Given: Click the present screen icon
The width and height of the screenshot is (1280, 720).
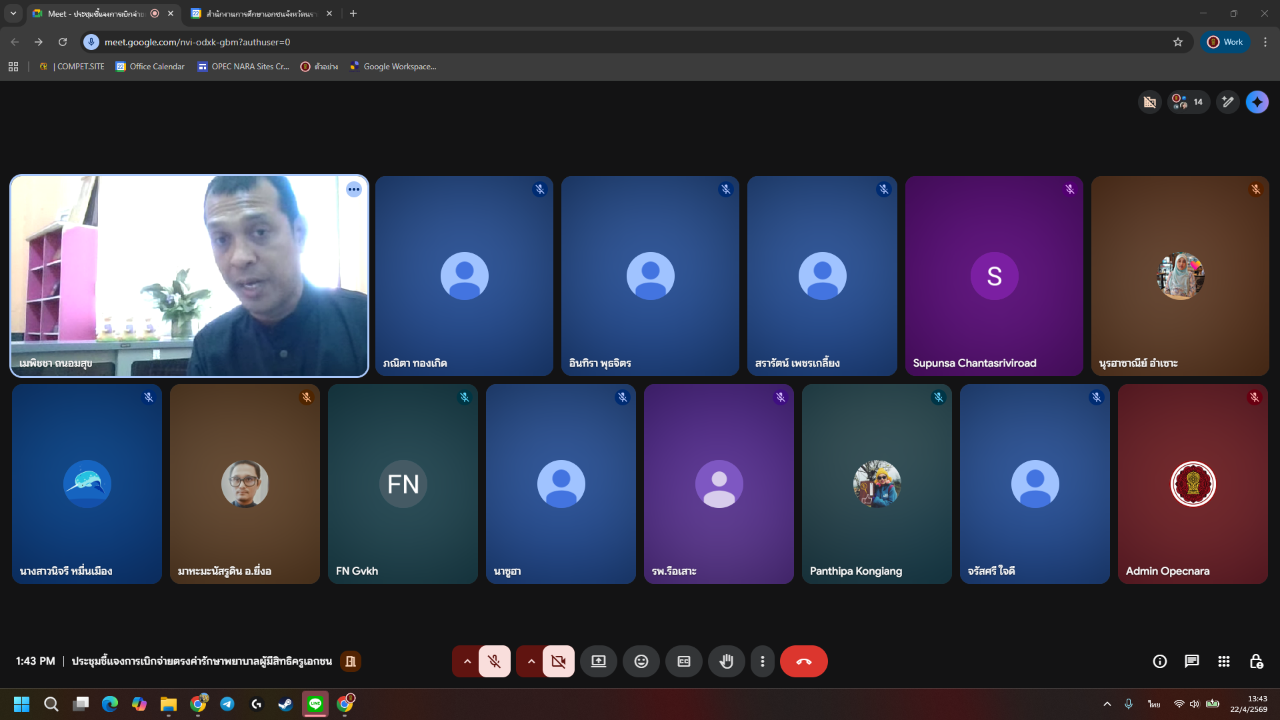Looking at the screenshot, I should pos(598,661).
